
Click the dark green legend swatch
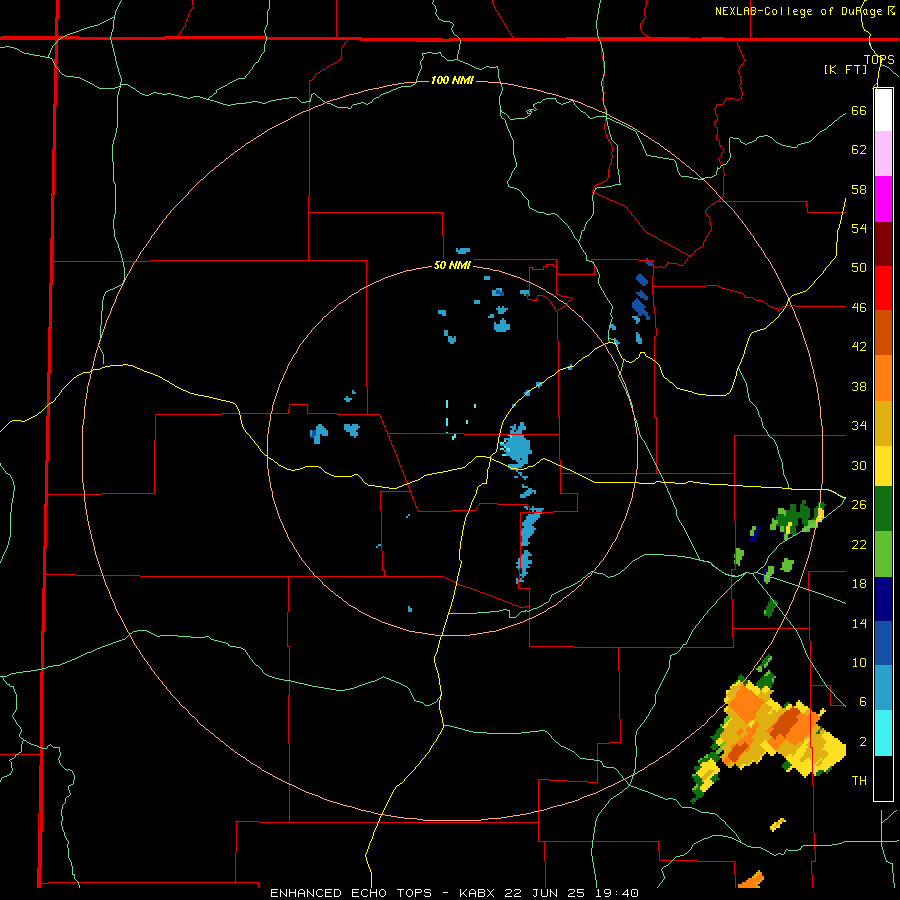pos(883,509)
